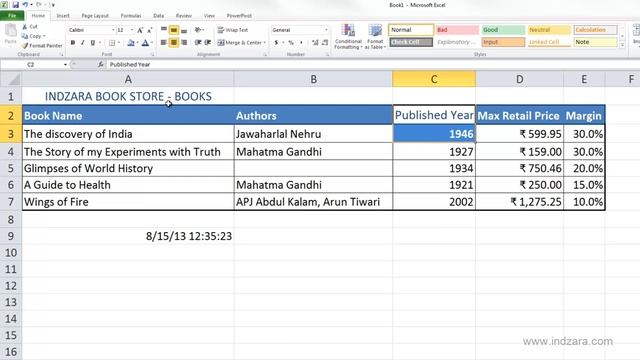Toggle Align Text Left
Image resolution: width=640 pixels, height=360 pixels.
click(164, 42)
